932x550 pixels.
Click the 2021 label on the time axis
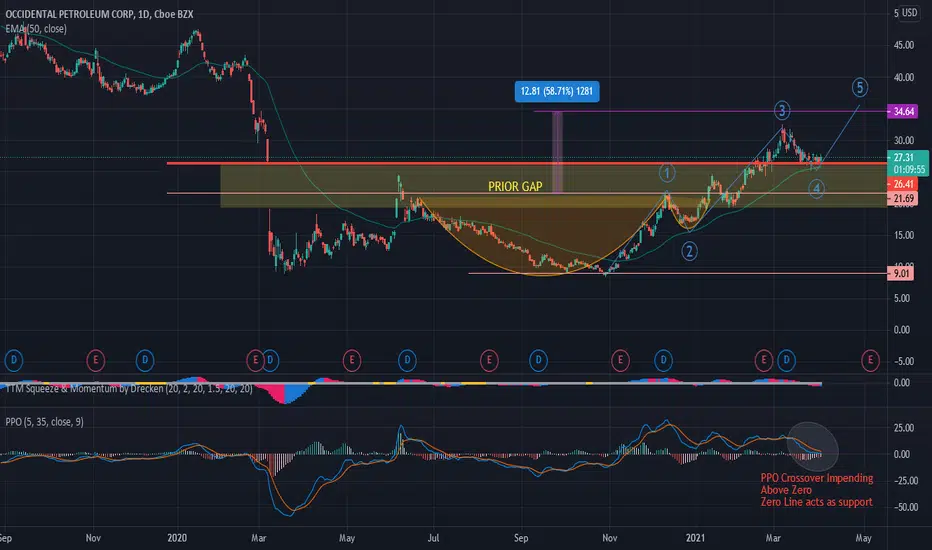(695, 538)
